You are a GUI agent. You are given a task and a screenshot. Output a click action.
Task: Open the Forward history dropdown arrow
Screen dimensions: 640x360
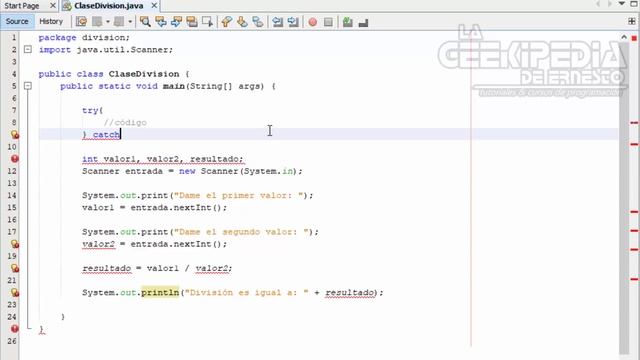tap(130, 22)
